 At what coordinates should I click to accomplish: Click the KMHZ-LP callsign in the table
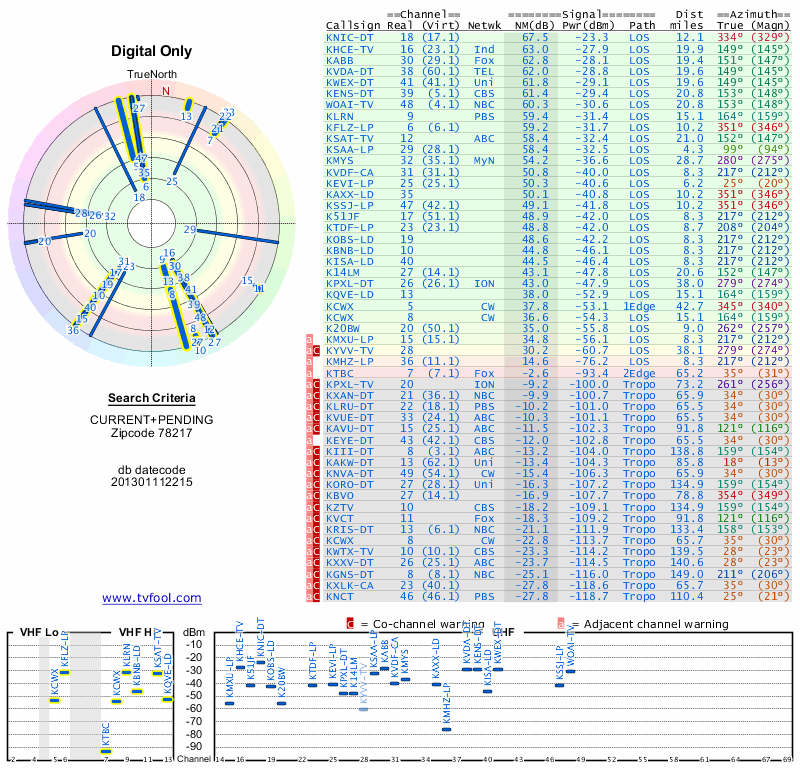tap(349, 361)
